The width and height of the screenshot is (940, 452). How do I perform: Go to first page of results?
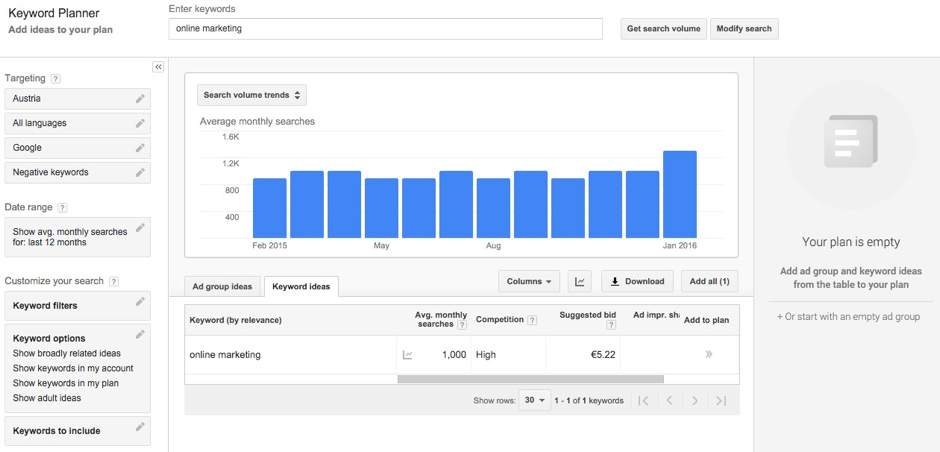click(x=644, y=400)
